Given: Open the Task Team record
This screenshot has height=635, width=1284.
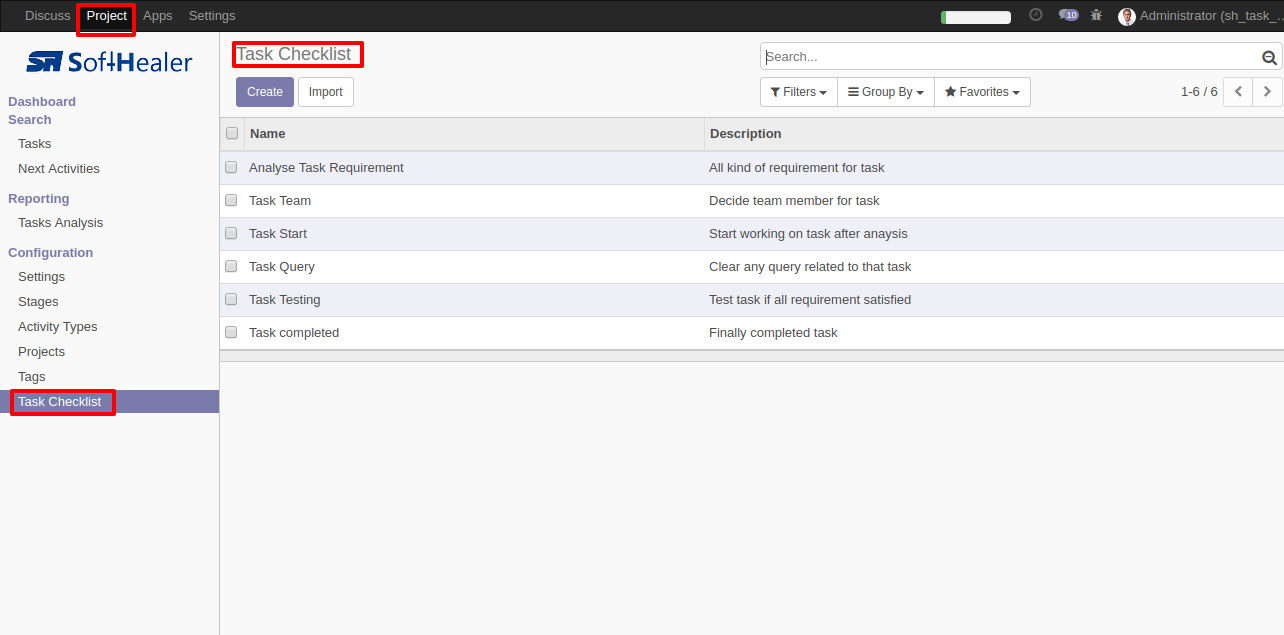Looking at the screenshot, I should coord(280,201).
